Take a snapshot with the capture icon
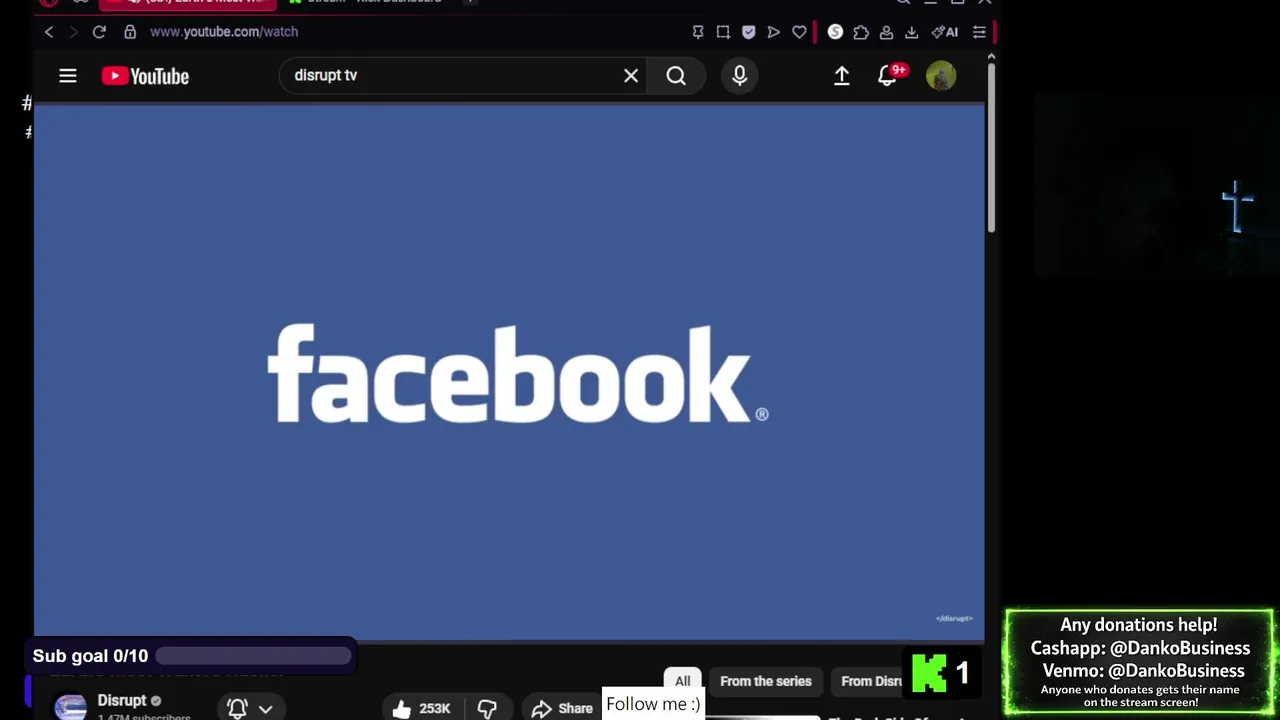This screenshot has height=720, width=1280. click(723, 32)
